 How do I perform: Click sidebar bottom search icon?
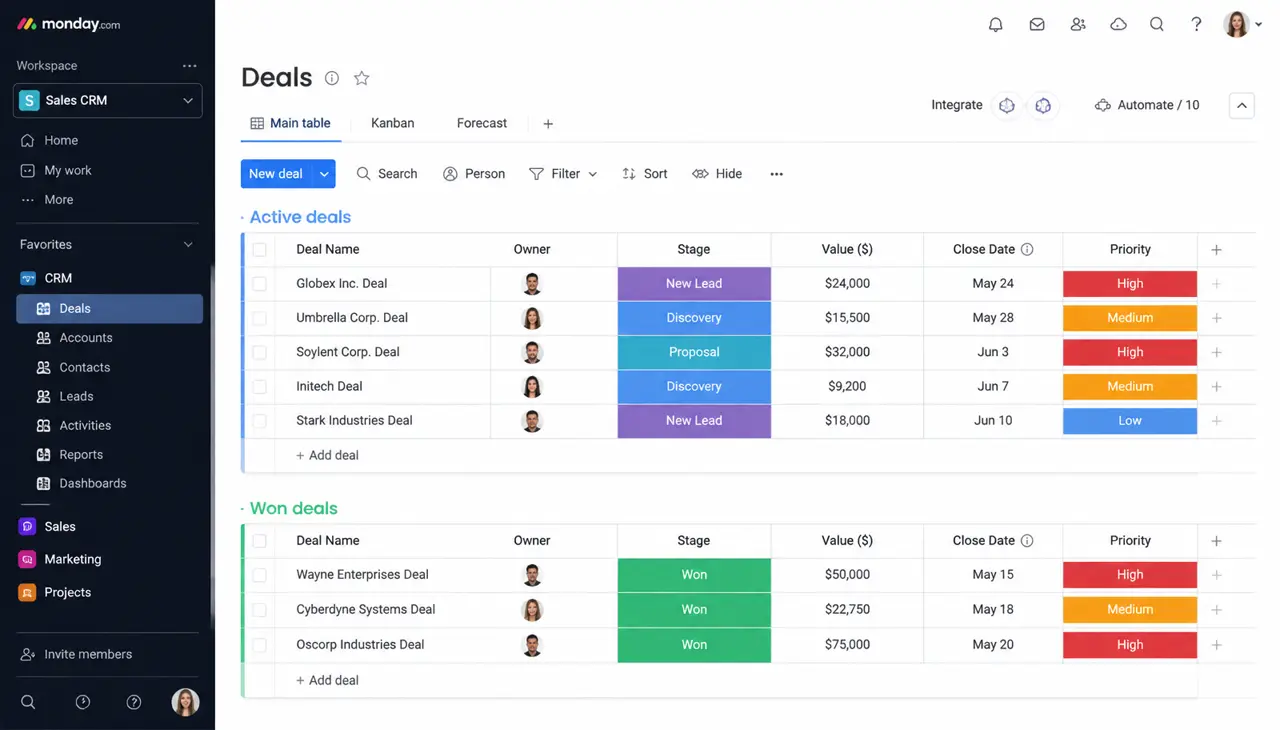[x=28, y=702]
